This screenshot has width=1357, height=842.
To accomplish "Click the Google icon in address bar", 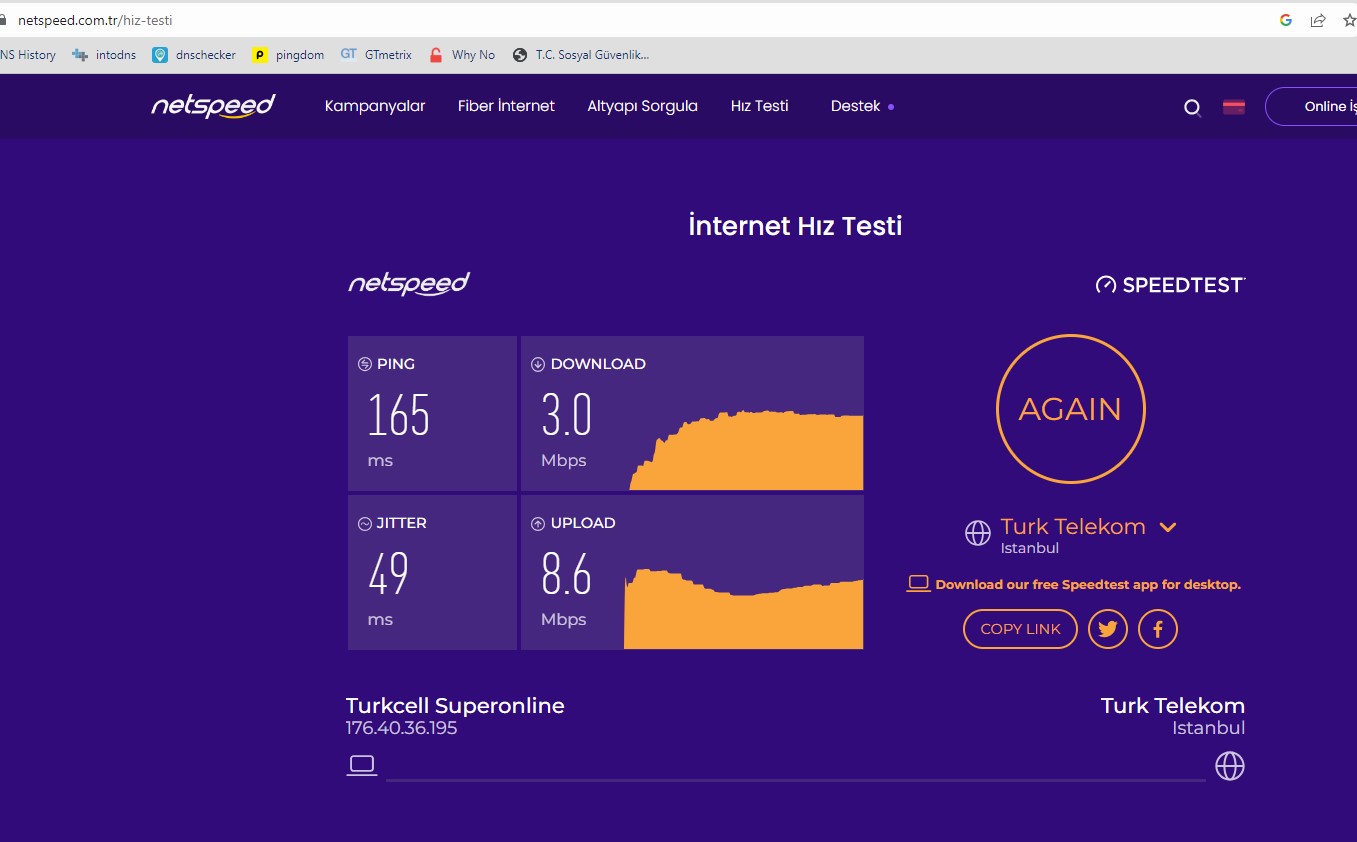I will tap(1286, 20).
